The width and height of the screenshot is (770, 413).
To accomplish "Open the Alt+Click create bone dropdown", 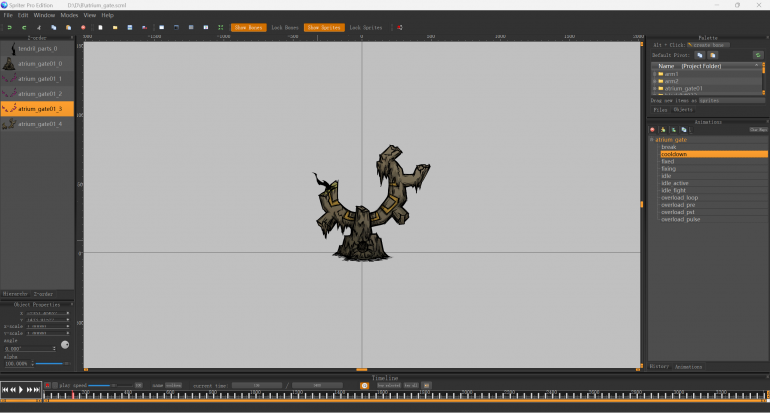I will pos(709,45).
